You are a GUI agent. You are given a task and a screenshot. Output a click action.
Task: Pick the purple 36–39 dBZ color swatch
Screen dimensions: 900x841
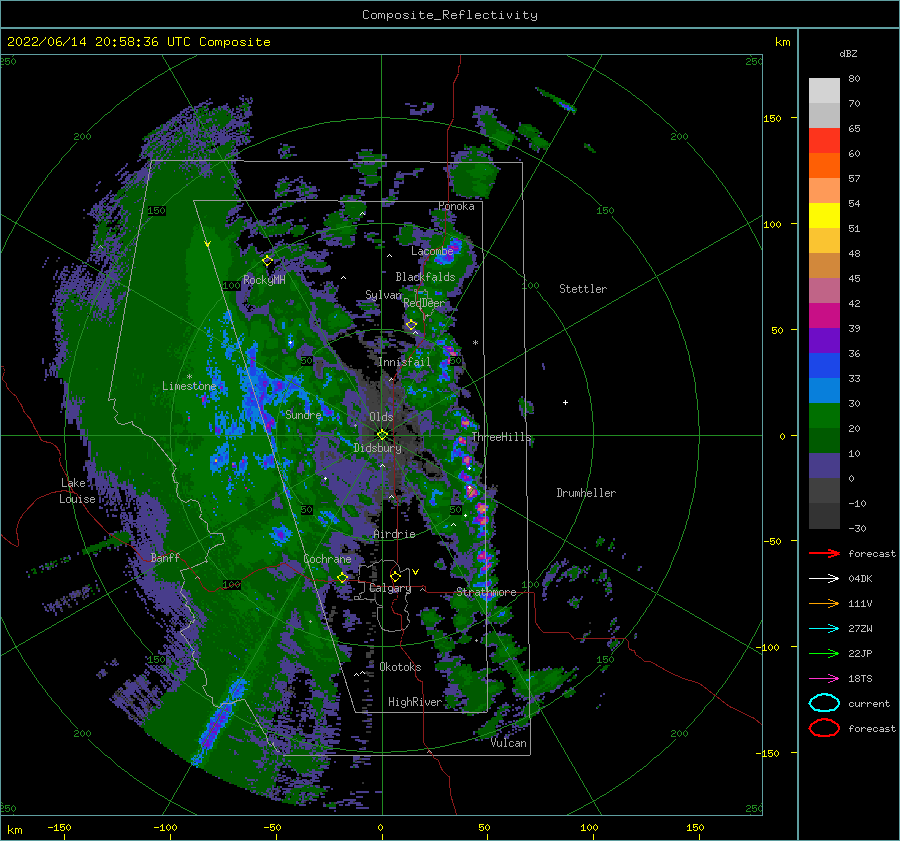point(824,341)
